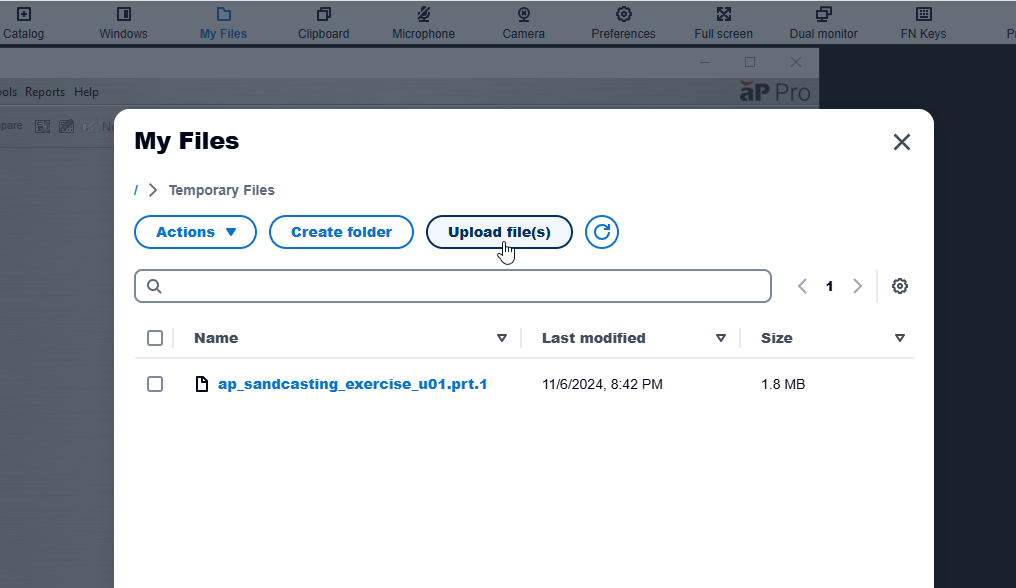Switch to Full screen mode

click(x=724, y=23)
